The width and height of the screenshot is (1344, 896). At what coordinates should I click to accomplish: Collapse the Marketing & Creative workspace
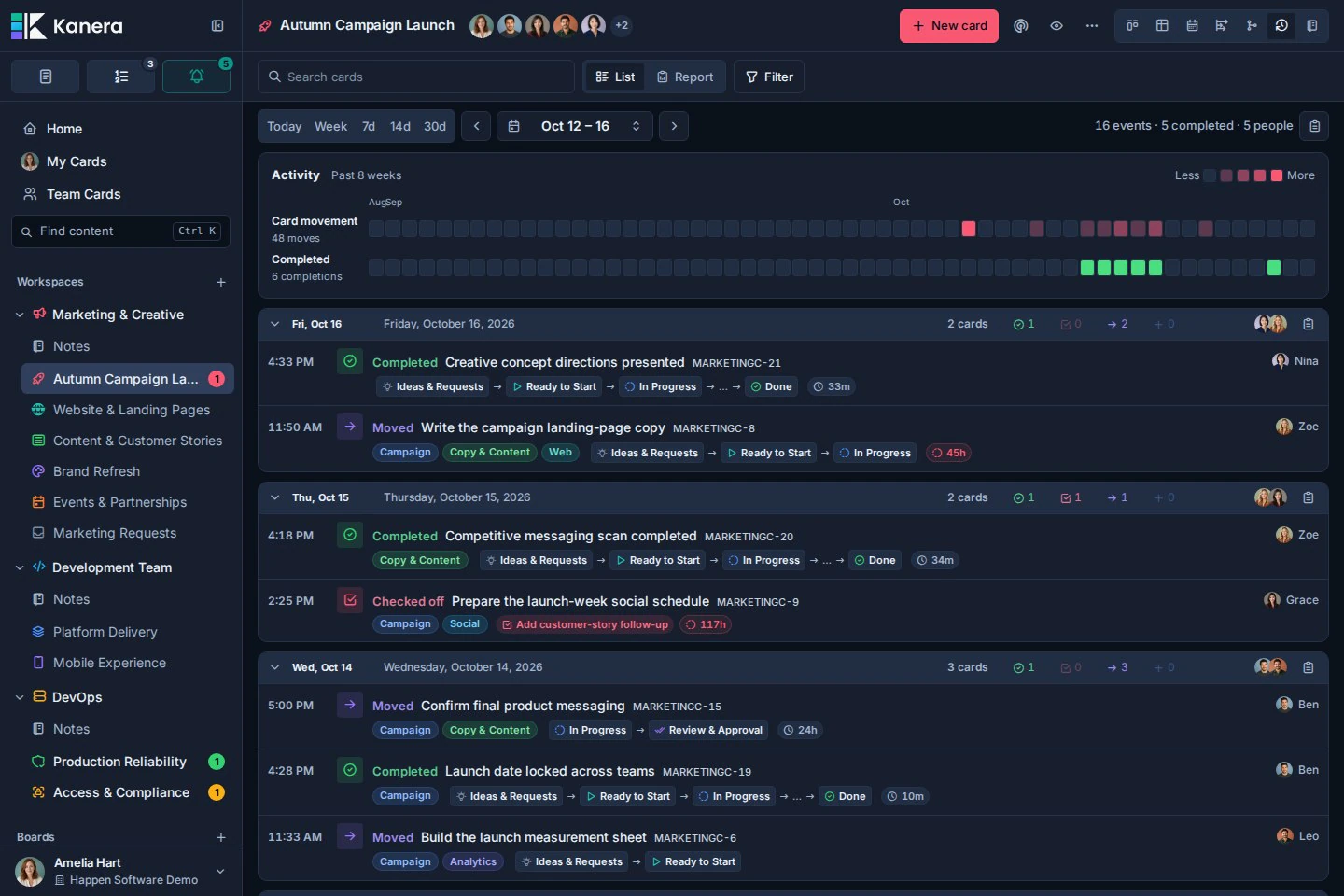pos(20,315)
